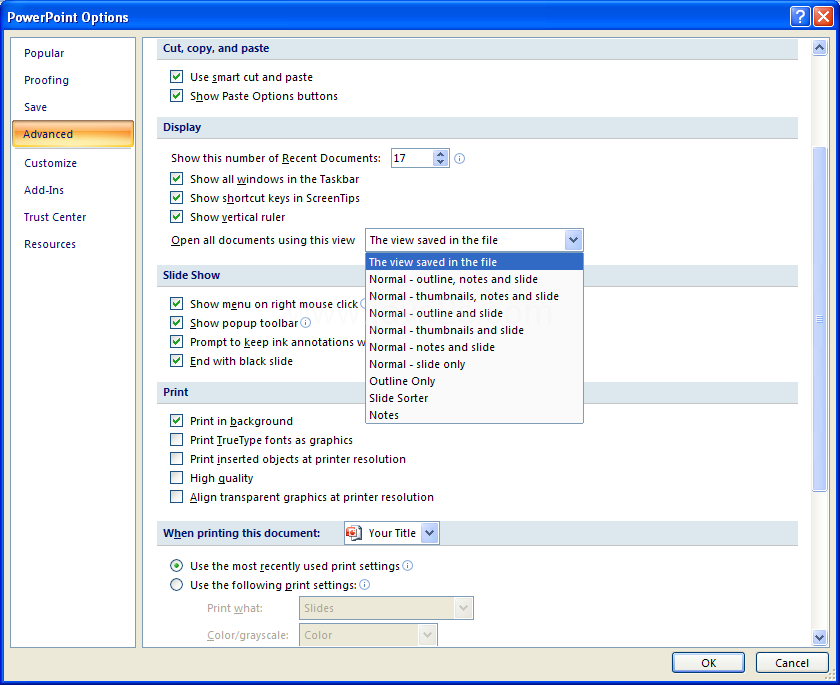The height and width of the screenshot is (685, 840).
Task: Select Slide Sorter from the view list
Action: (474, 398)
